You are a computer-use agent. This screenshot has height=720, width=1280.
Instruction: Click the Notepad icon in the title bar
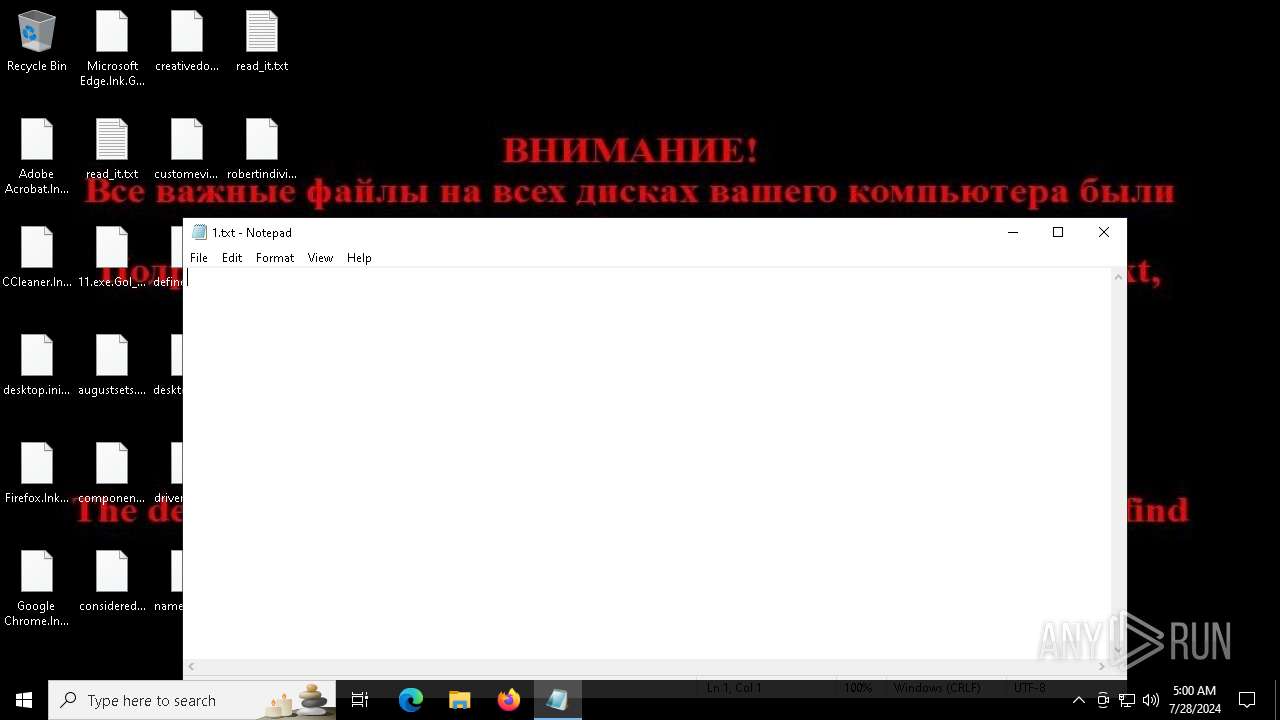pyautogui.click(x=199, y=232)
